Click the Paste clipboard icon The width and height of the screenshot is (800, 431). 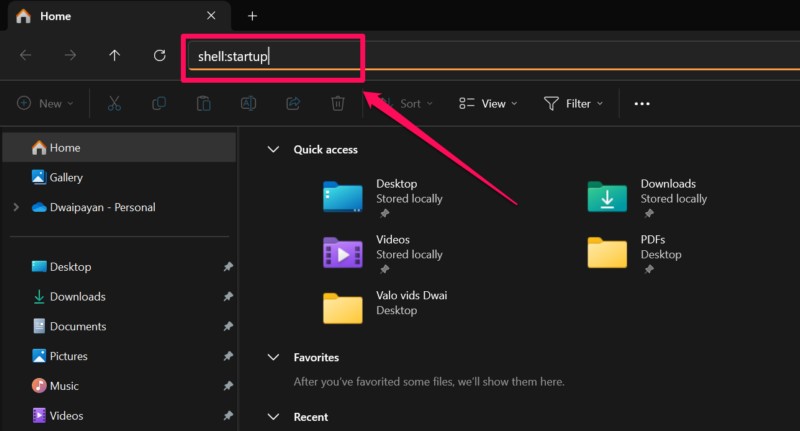[x=204, y=103]
